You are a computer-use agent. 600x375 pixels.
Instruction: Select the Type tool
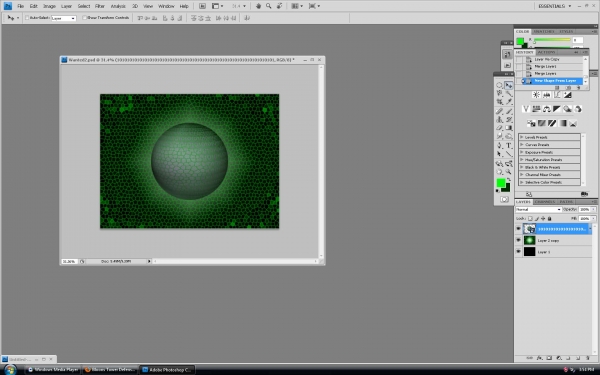509,145
